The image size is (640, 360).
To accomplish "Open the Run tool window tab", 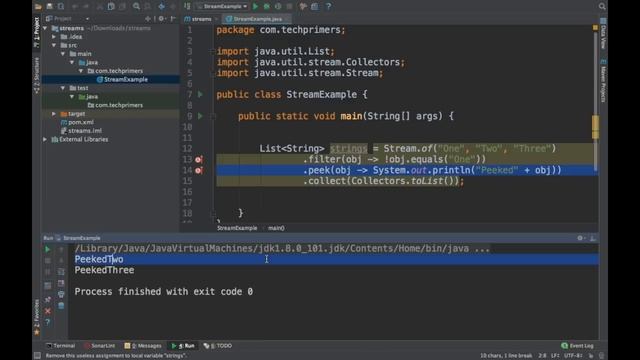I will click(x=183, y=346).
